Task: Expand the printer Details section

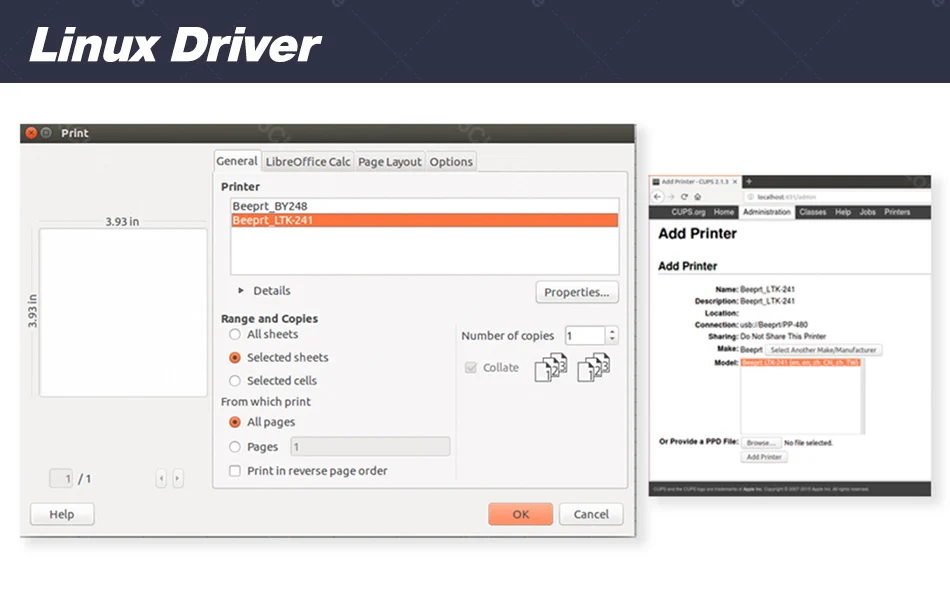Action: pos(241,291)
